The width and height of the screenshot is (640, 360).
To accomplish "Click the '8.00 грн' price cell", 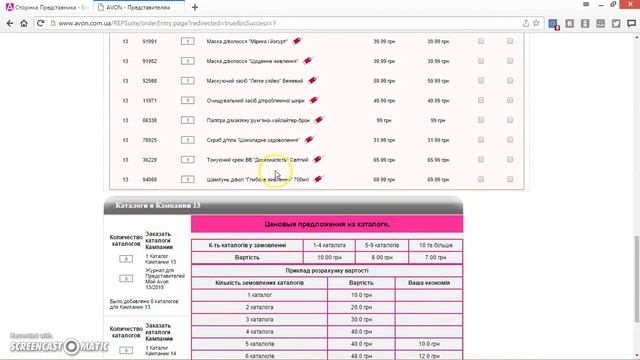I will point(382,258).
